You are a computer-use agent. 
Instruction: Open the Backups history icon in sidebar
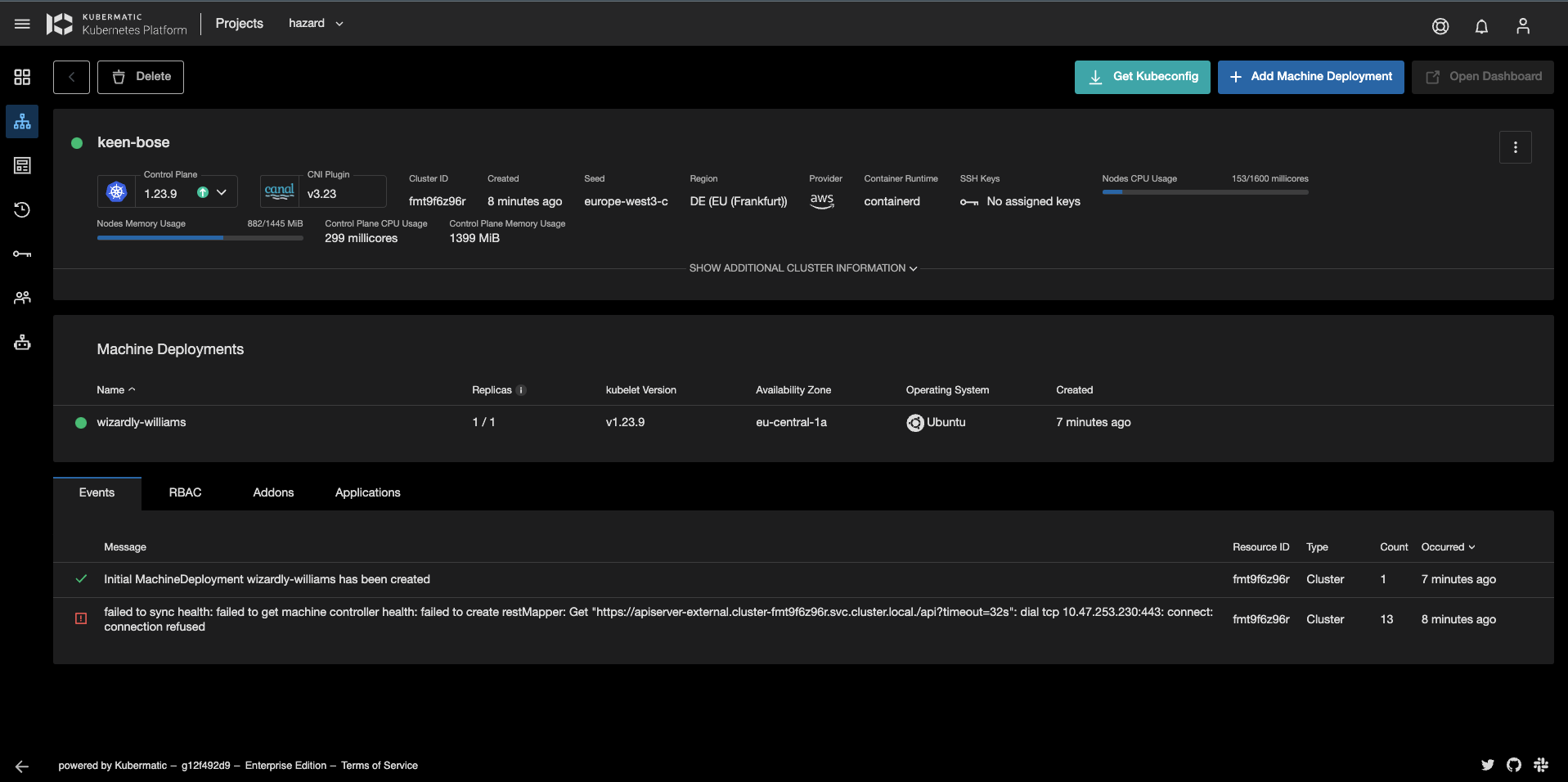click(x=21, y=209)
